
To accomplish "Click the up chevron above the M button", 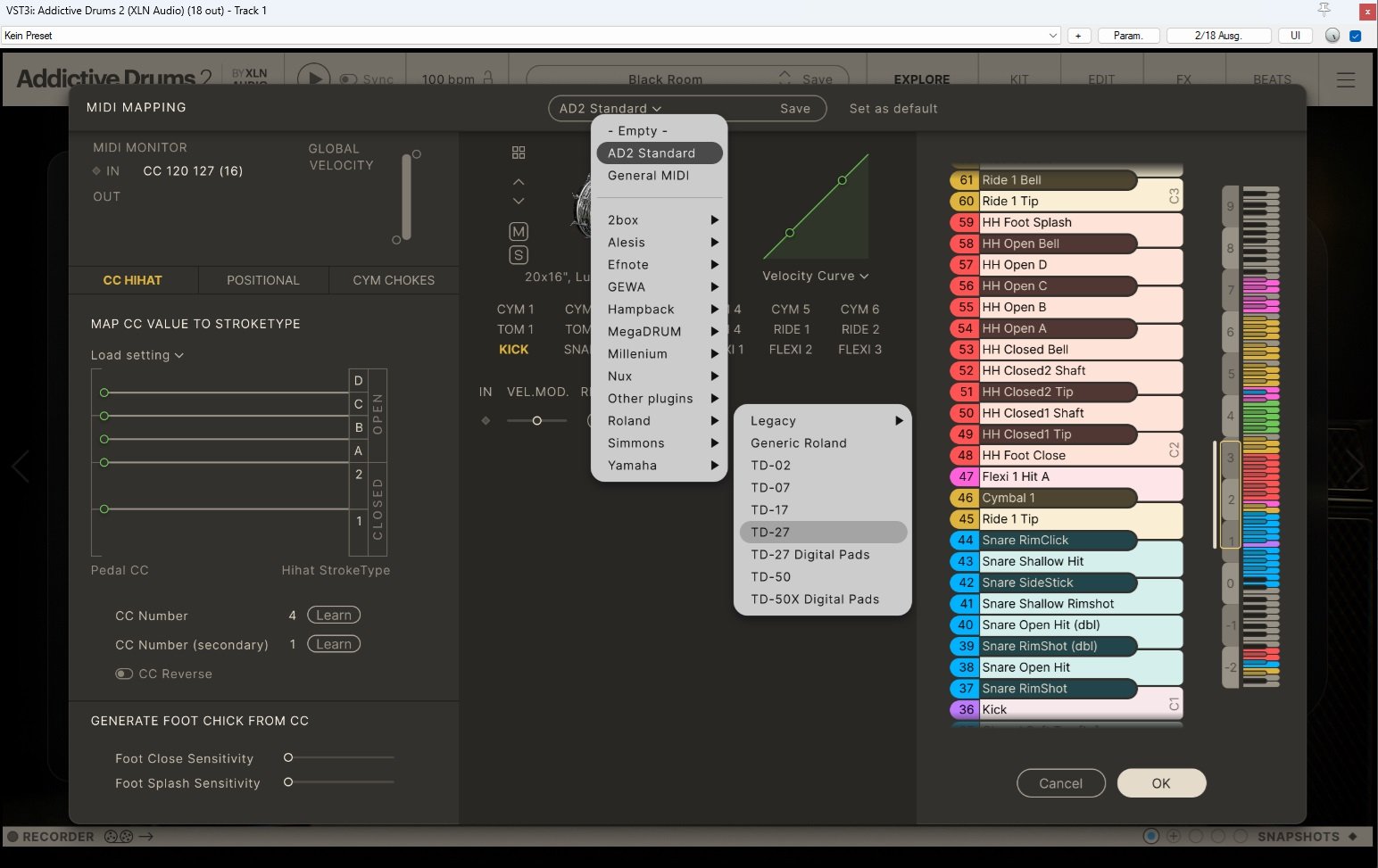I will click(x=519, y=182).
